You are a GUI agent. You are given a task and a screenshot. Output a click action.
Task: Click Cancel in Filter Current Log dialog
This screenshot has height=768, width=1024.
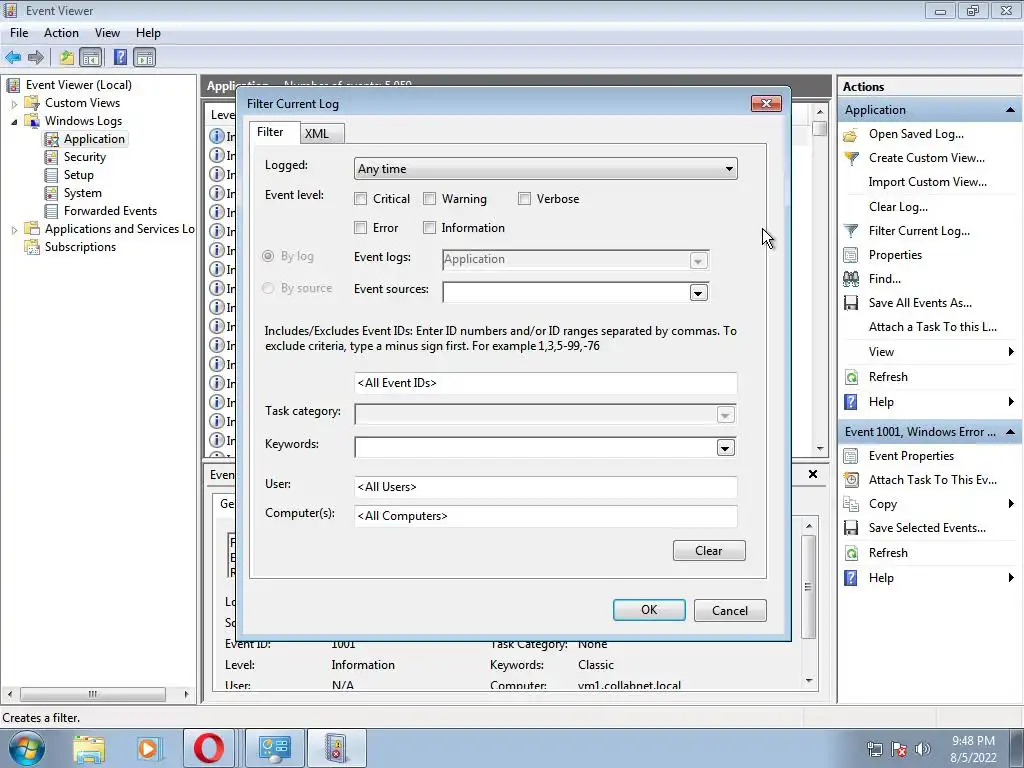click(x=729, y=610)
